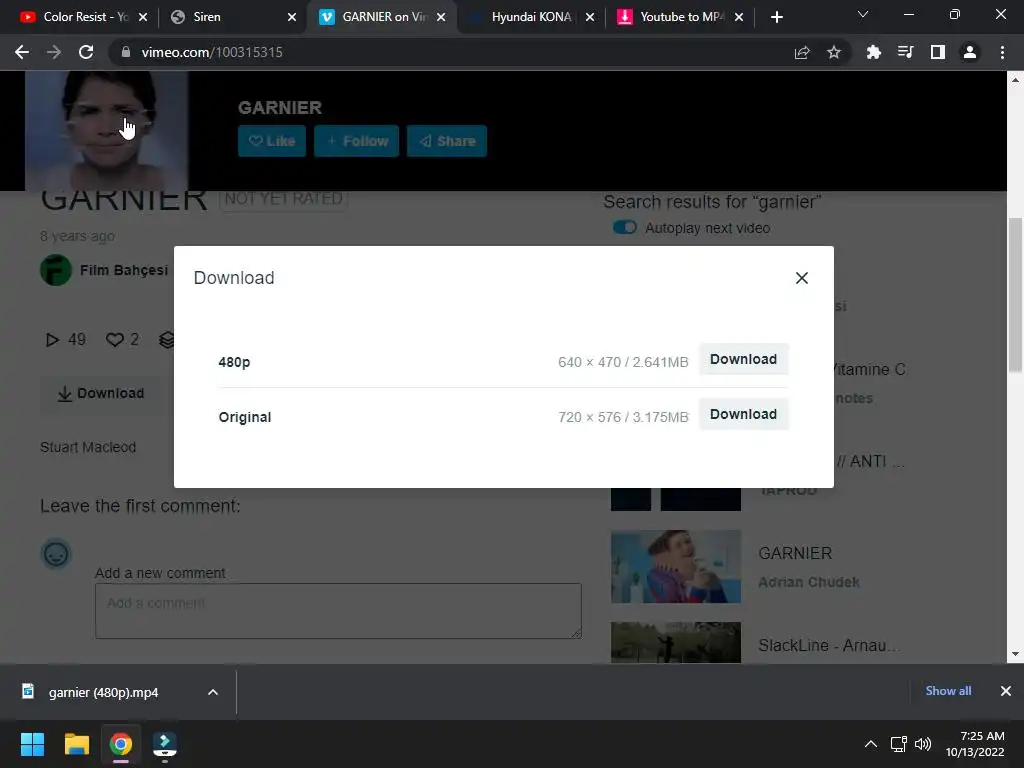The width and height of the screenshot is (1024, 768).
Task: Open the screen recorder taskbar app
Action: pyautogui.click(x=165, y=744)
